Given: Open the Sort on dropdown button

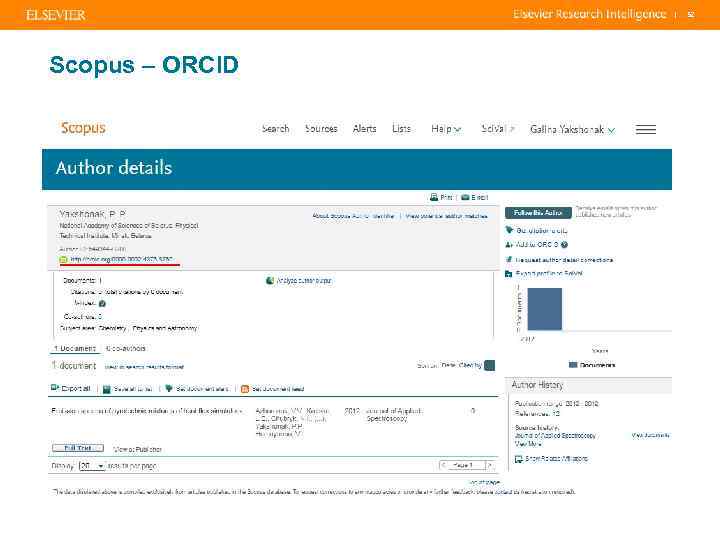Looking at the screenshot, I should click(489, 366).
